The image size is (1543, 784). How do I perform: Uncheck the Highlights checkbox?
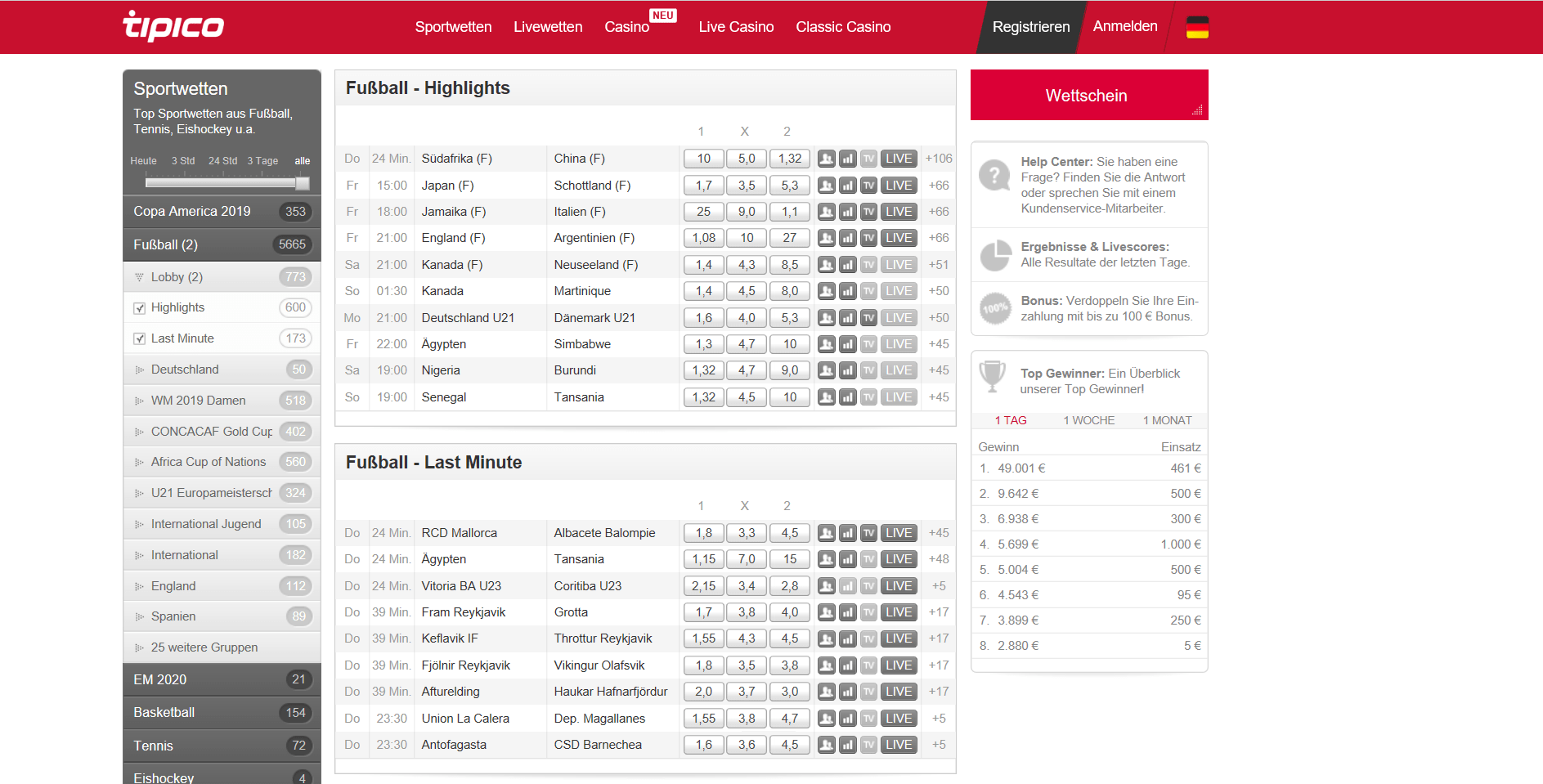click(140, 308)
